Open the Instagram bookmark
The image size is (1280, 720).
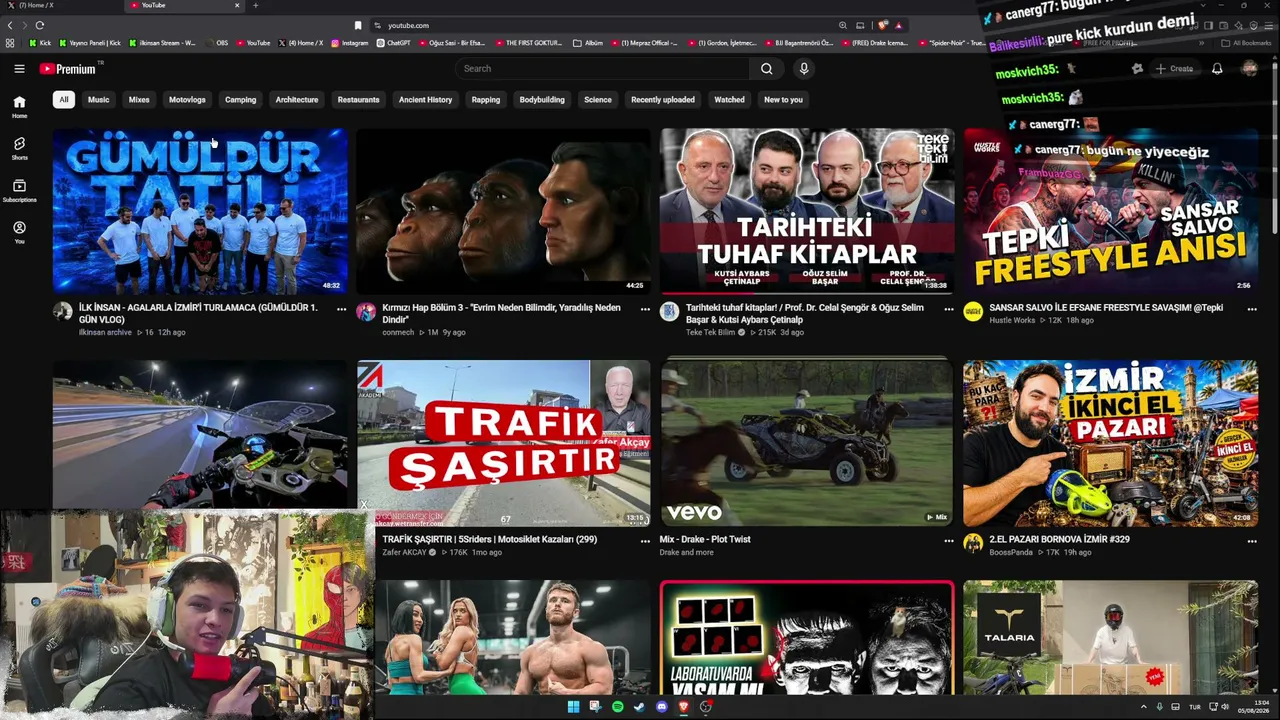tap(349, 43)
